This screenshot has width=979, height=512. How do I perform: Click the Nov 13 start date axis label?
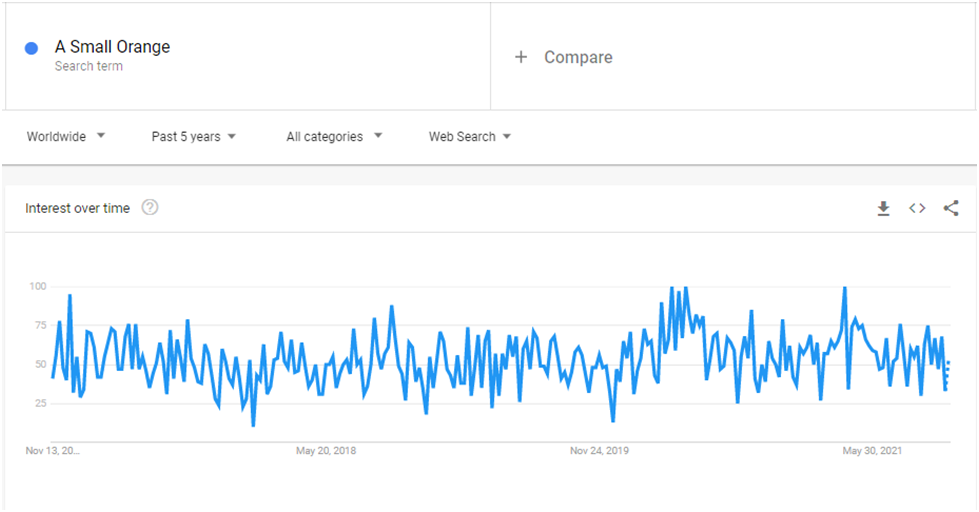point(52,451)
